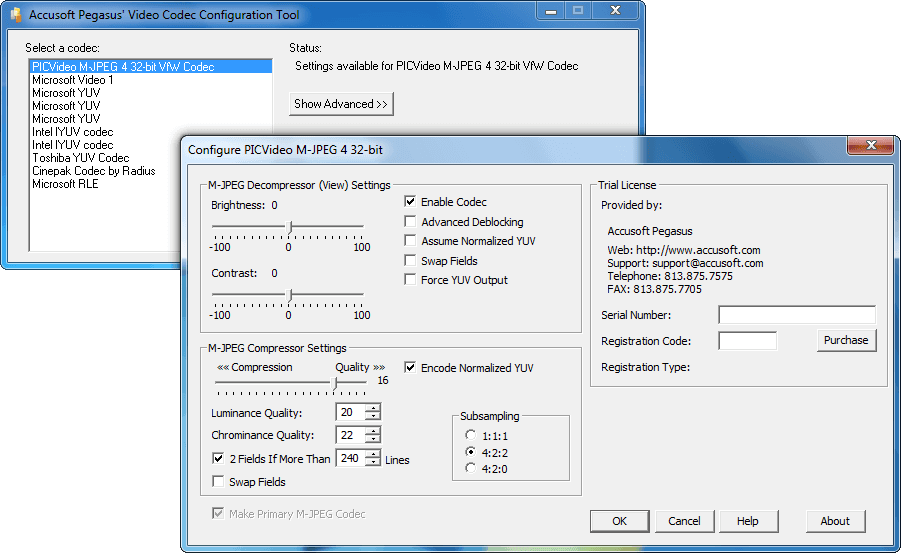Click the About button

pyautogui.click(x=835, y=521)
